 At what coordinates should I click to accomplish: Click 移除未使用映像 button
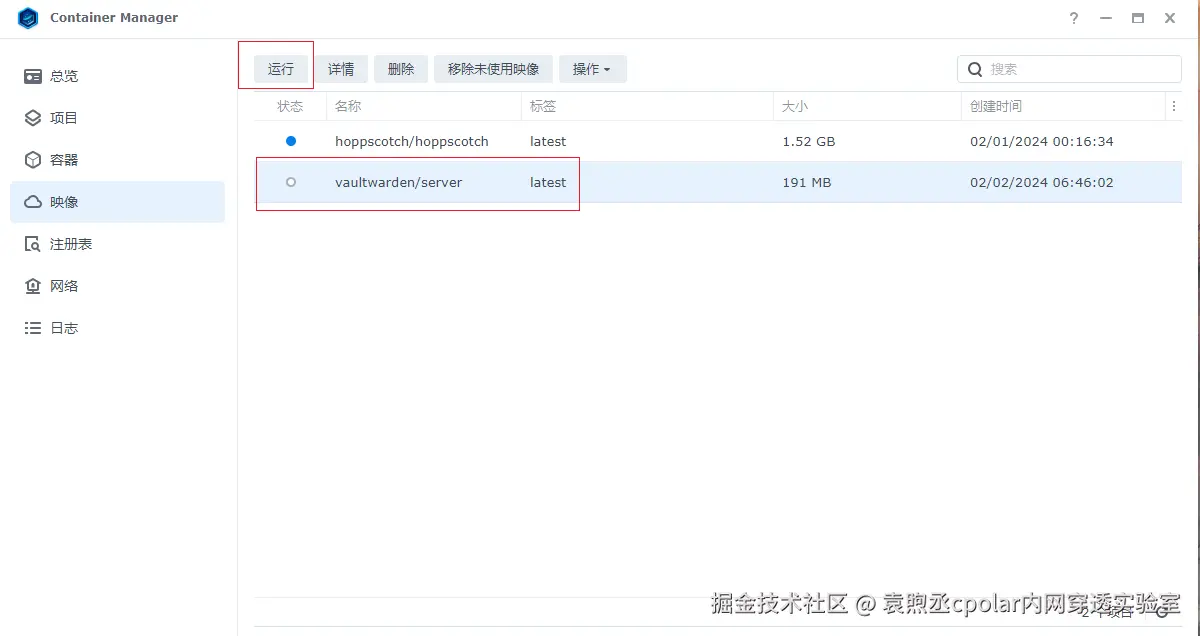coord(493,69)
